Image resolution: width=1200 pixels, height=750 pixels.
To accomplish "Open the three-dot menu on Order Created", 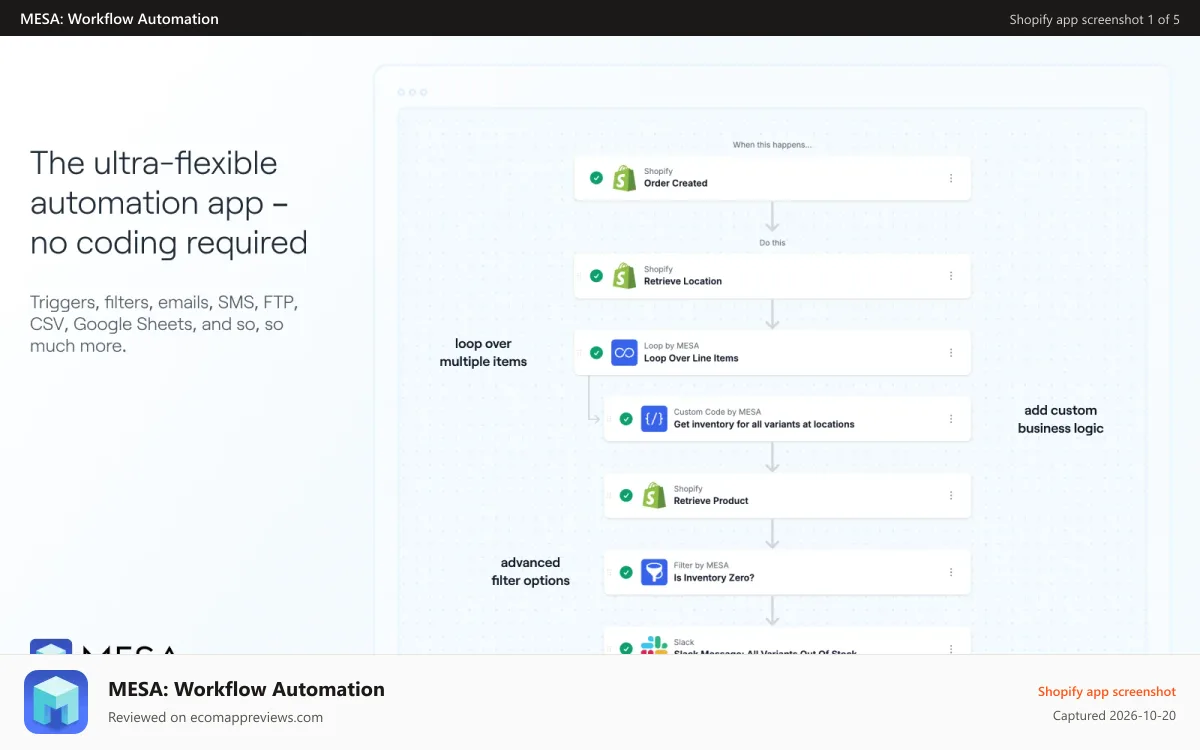I will click(x=951, y=178).
